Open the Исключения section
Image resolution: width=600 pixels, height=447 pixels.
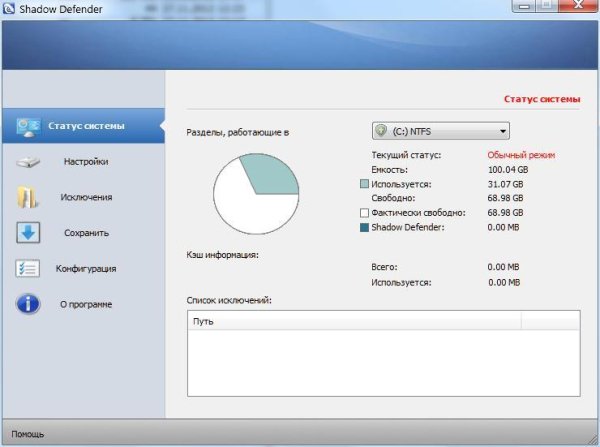(86, 197)
